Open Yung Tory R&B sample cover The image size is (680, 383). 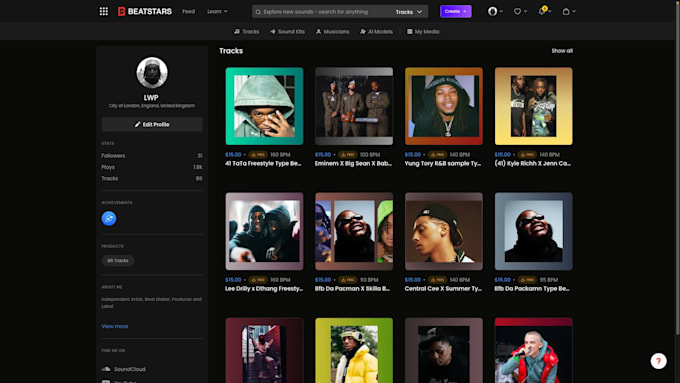(x=444, y=106)
